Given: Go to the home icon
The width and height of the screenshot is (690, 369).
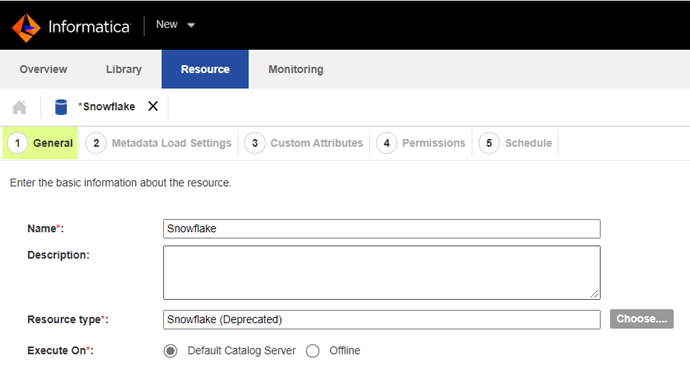Looking at the screenshot, I should click(19, 107).
